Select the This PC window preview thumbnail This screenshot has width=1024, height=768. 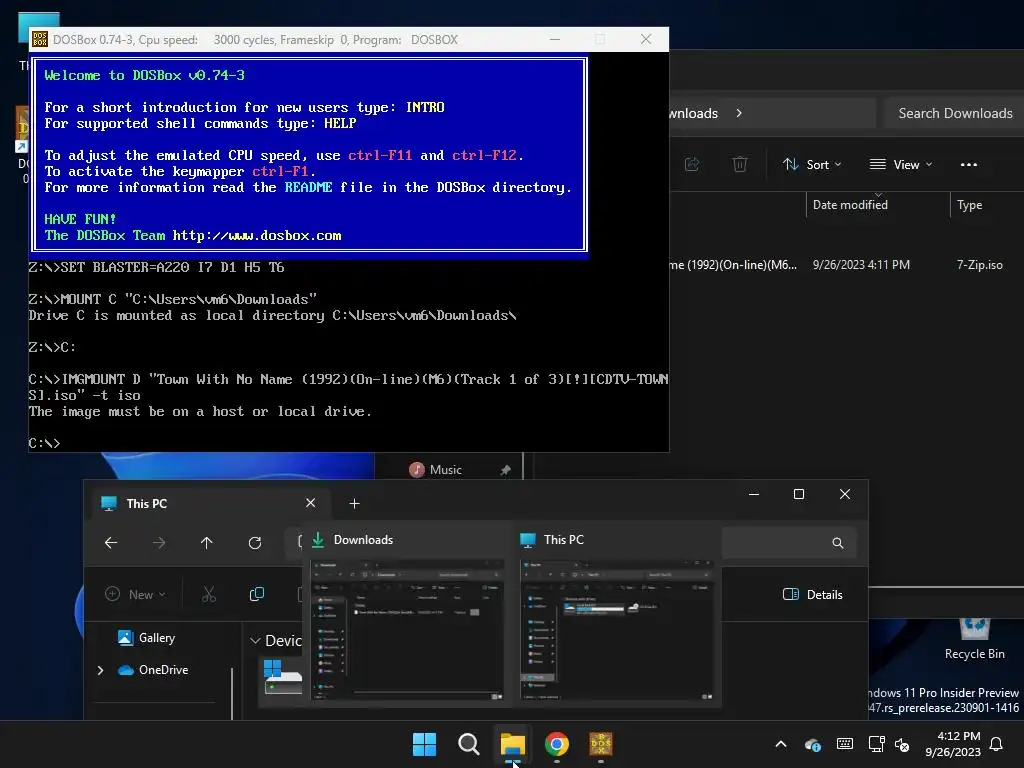coord(616,630)
